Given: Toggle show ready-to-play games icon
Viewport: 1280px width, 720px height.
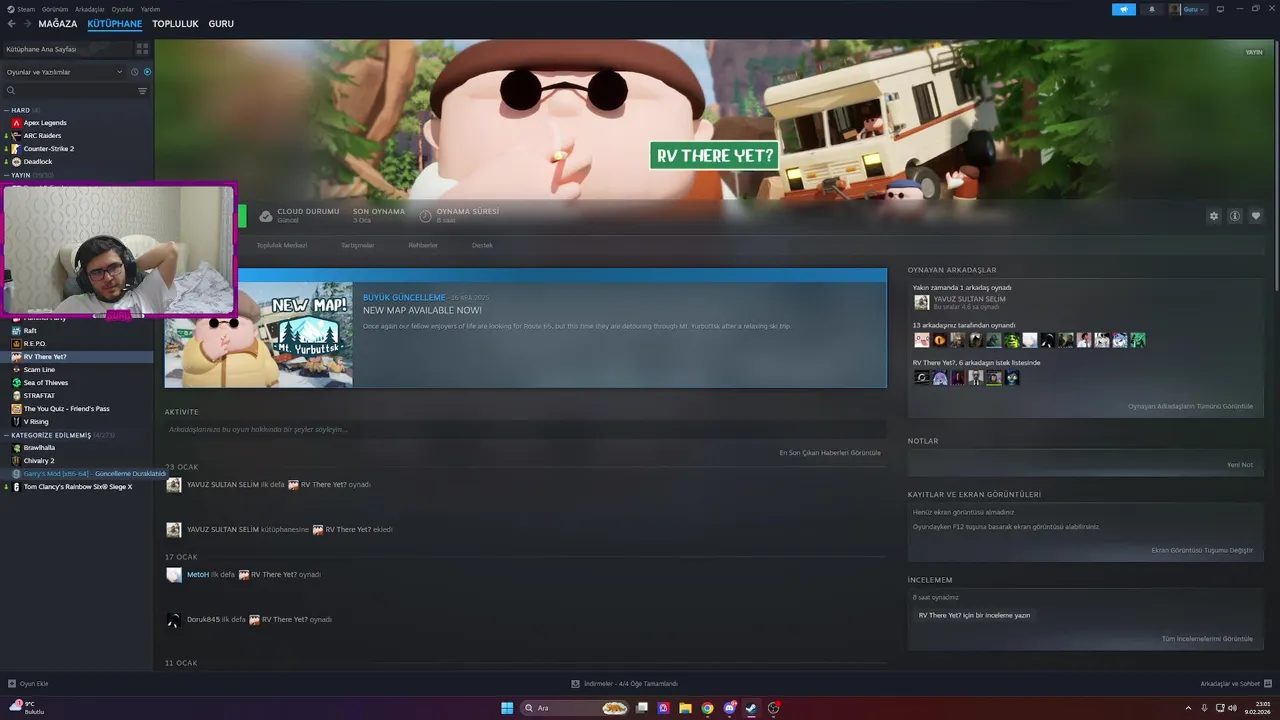Looking at the screenshot, I should point(147,72).
